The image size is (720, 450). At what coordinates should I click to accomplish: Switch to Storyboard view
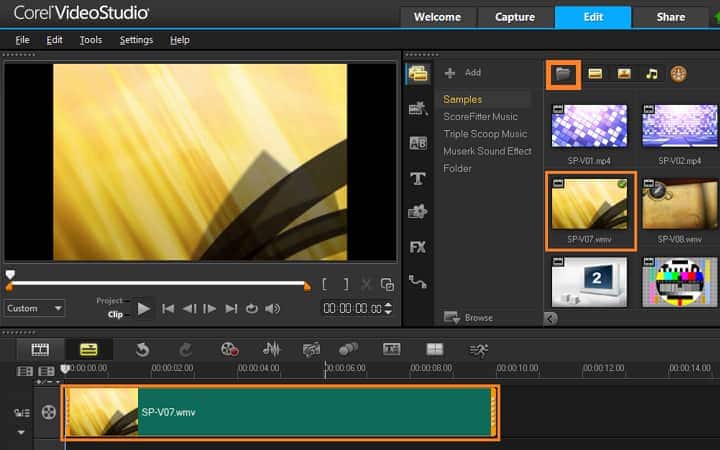coord(40,349)
